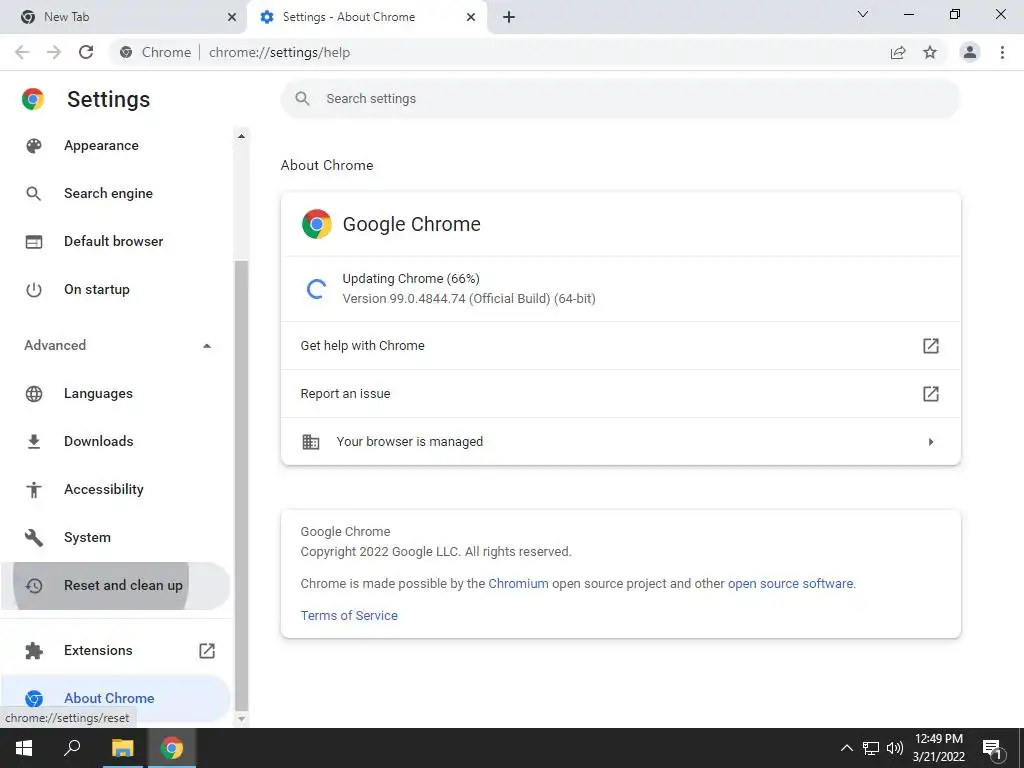Click the Default browser window icon
Viewport: 1024px width, 768px height.
click(x=33, y=242)
